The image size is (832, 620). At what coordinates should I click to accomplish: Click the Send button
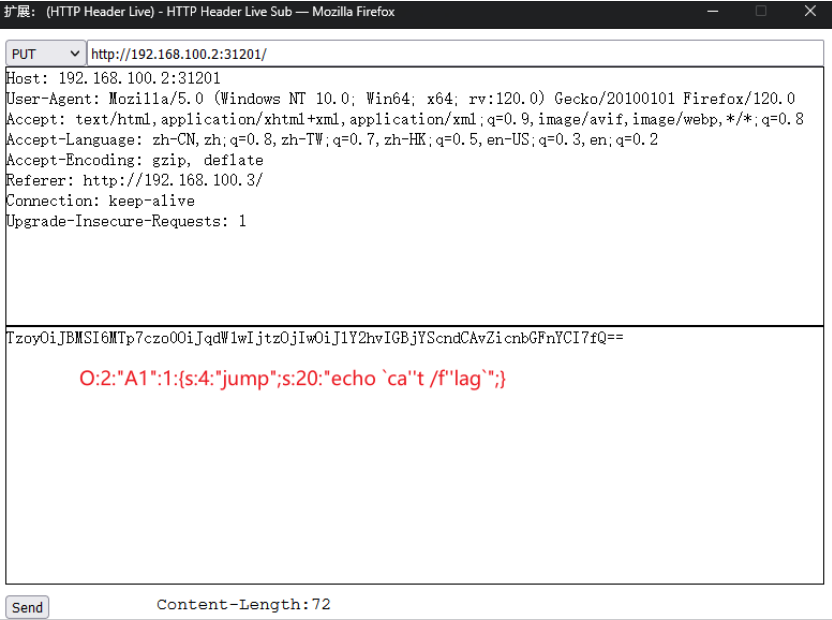[x=27, y=607]
